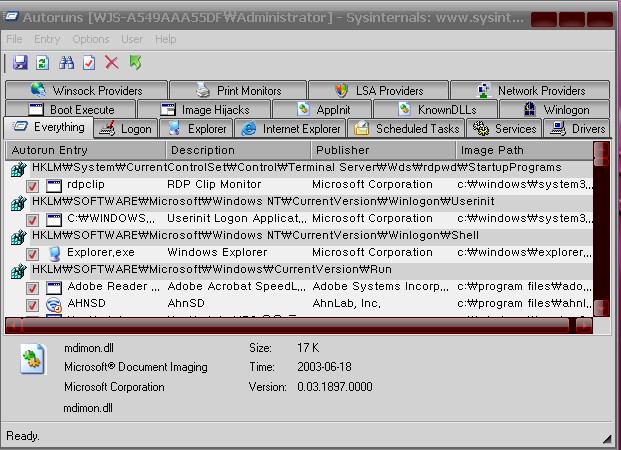Select the 'RDP Clip Monitor' description cell

click(x=214, y=184)
